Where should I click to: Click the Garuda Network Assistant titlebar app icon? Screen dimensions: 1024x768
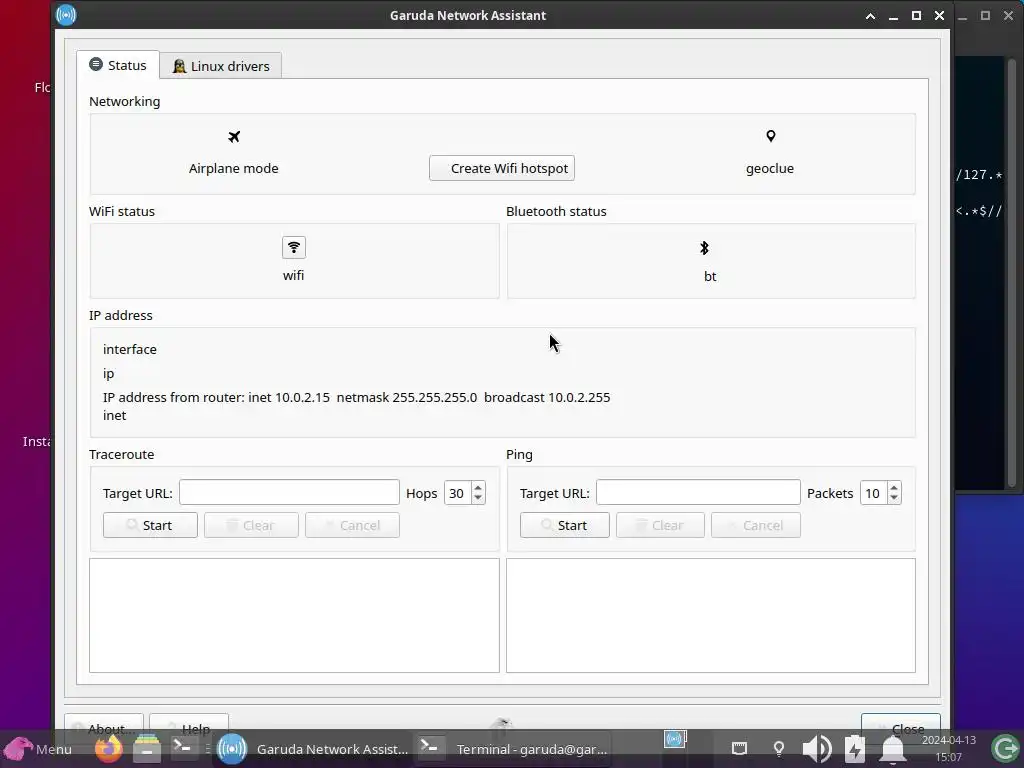[x=66, y=15]
